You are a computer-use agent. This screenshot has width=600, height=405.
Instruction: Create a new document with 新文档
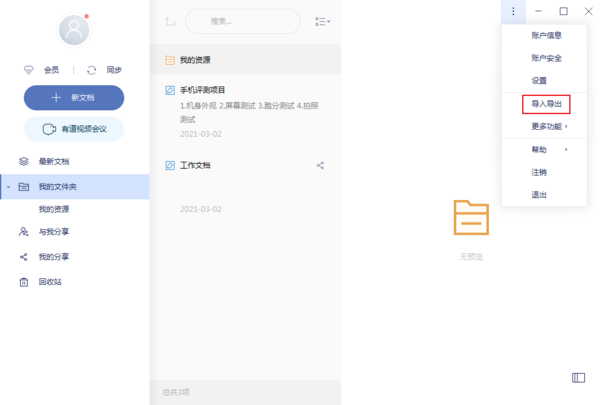[74, 98]
